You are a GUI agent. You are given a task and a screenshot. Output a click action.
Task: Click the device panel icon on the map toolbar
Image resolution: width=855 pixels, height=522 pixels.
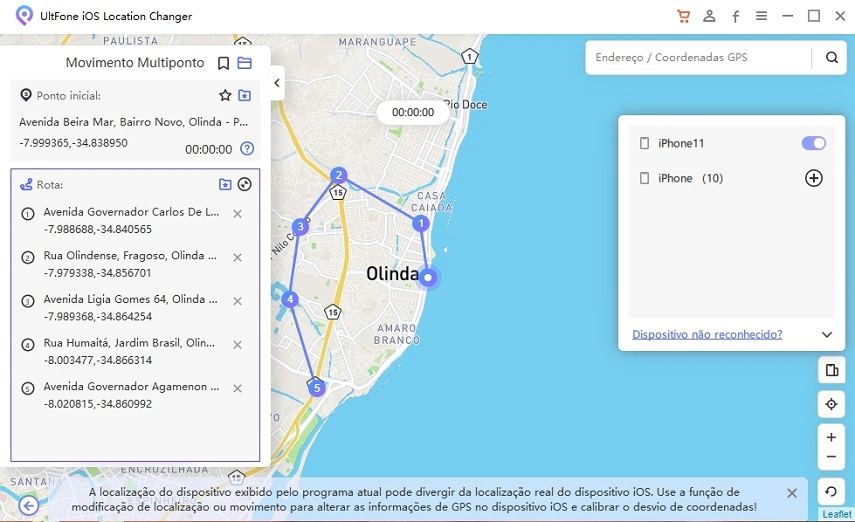point(832,371)
